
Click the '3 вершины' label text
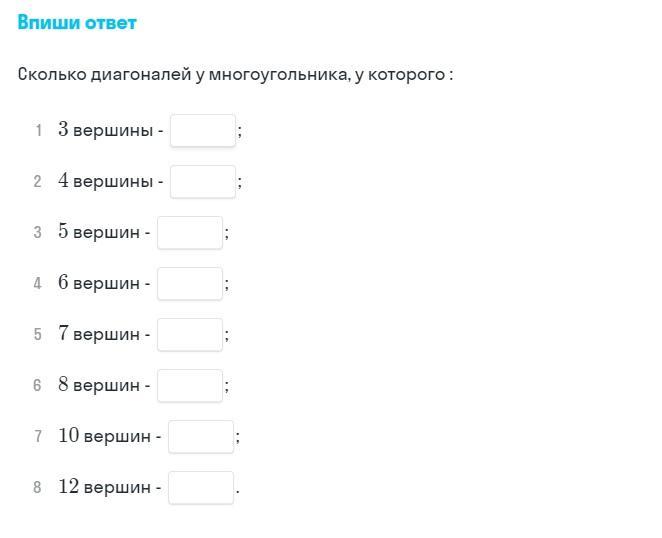coord(106,130)
